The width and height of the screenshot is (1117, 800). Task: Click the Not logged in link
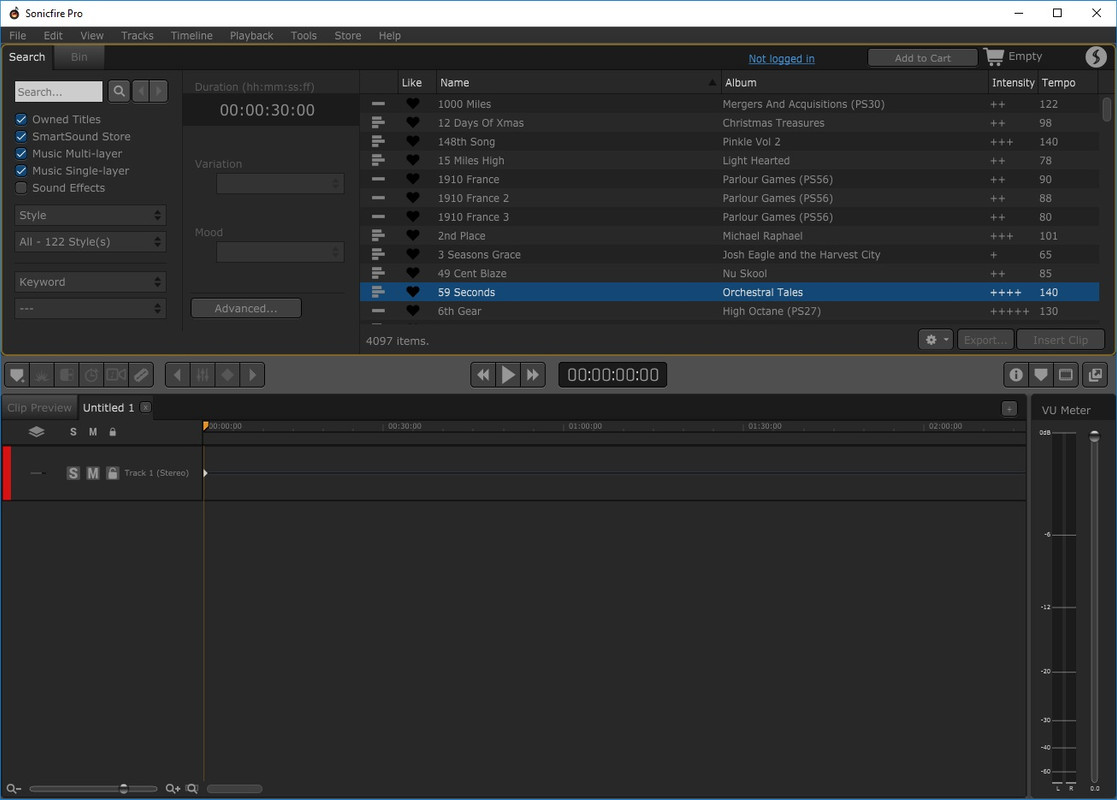[x=781, y=58]
